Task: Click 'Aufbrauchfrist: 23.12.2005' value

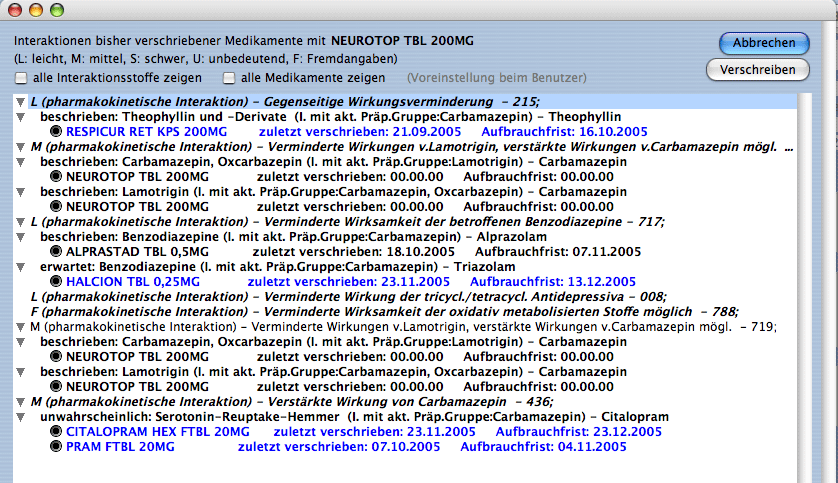Action: pos(579,432)
